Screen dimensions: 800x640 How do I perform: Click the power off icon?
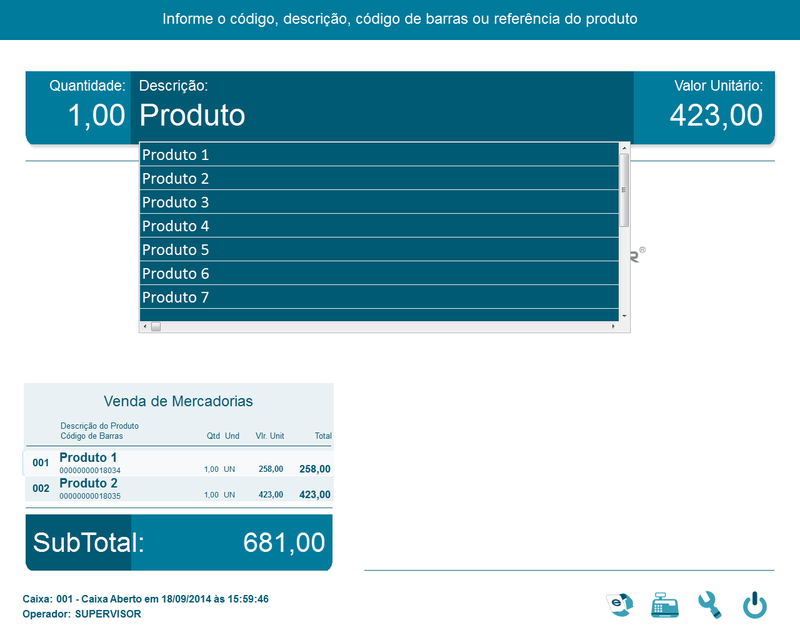click(755, 605)
